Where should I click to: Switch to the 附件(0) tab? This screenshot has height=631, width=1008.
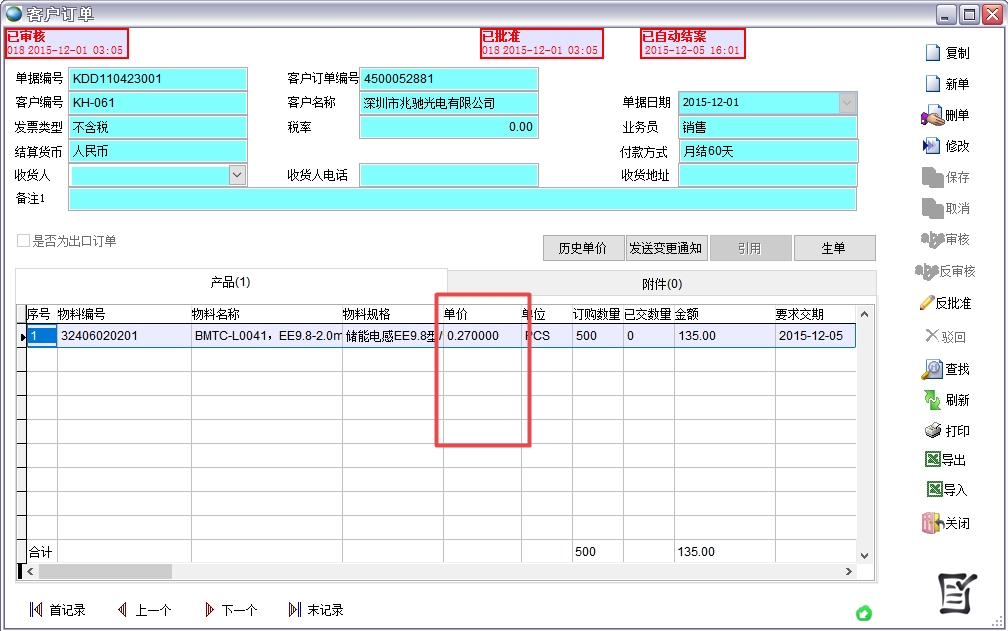pos(661,283)
